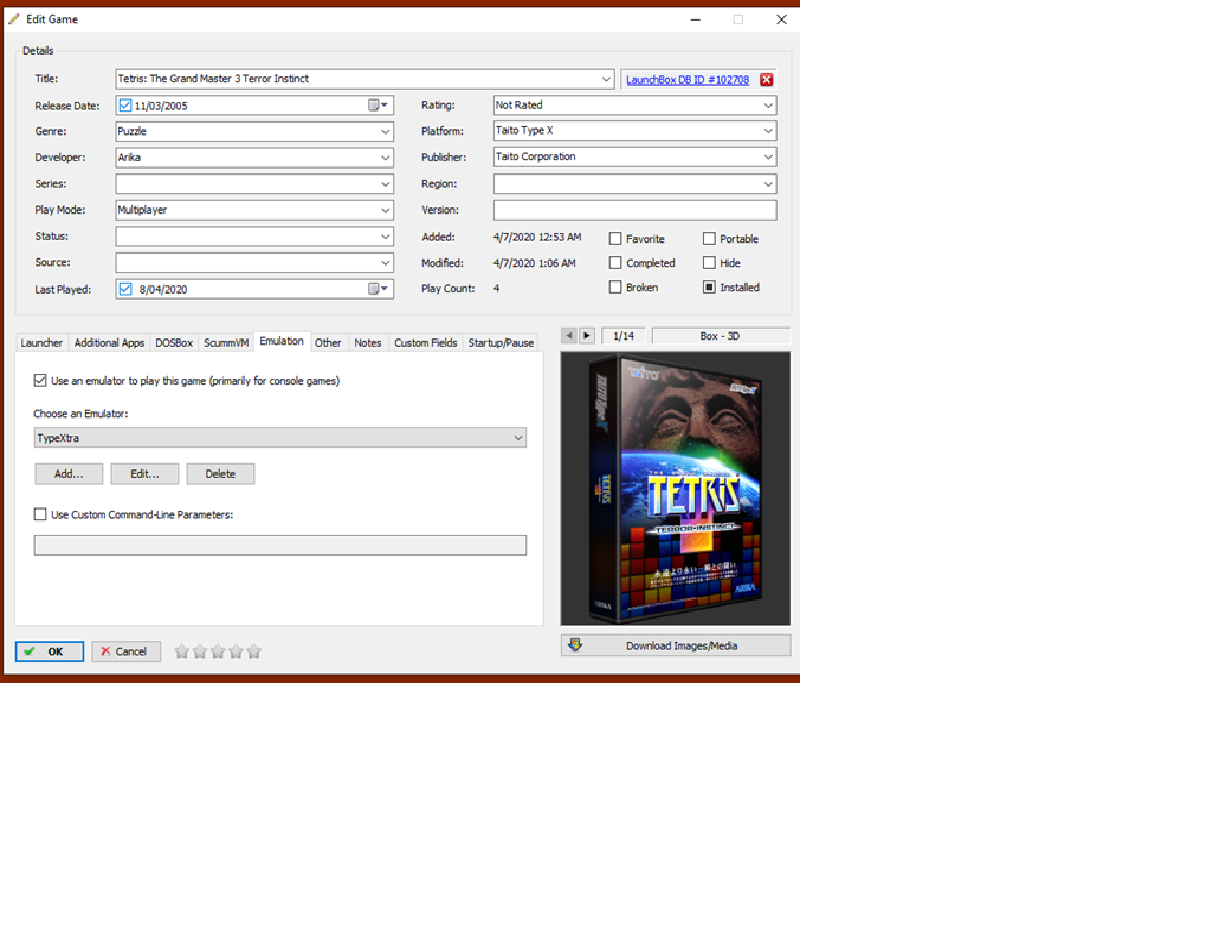
Task: Open the Notes tab
Action: click(x=368, y=343)
